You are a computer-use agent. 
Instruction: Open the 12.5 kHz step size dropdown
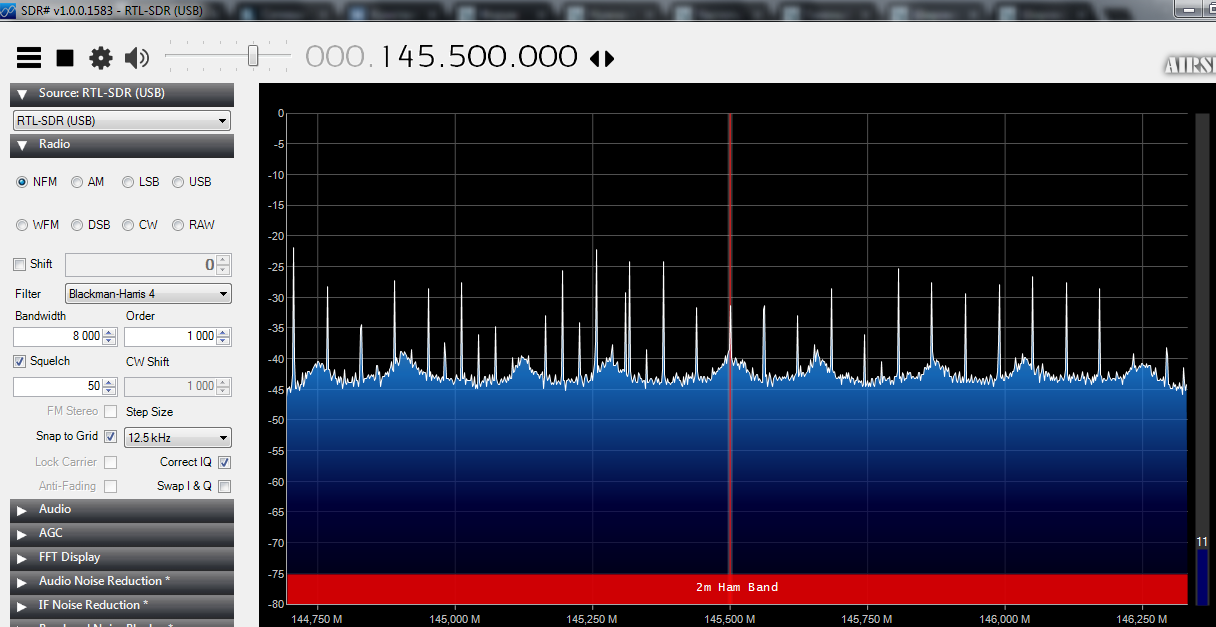pyautogui.click(x=178, y=438)
